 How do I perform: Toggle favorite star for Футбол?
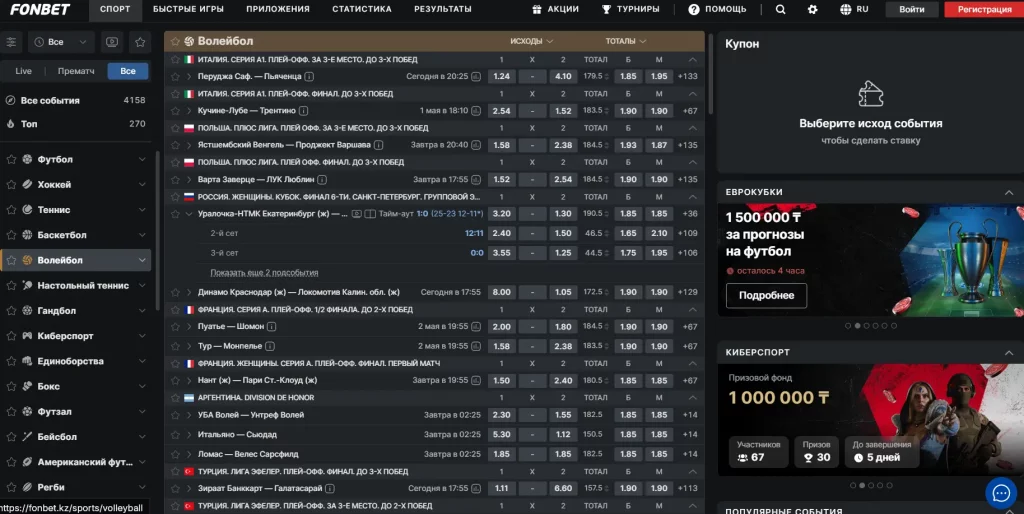tap(11, 159)
